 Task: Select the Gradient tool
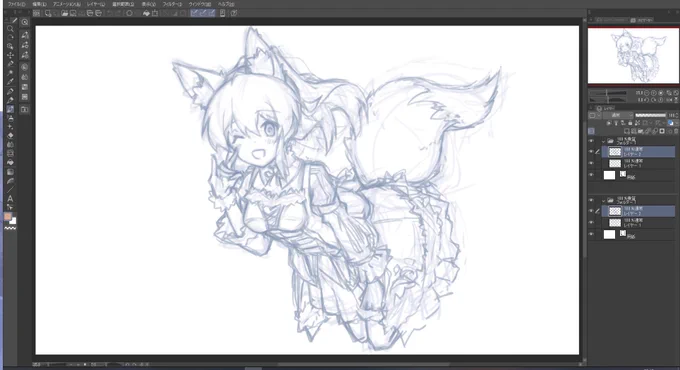click(10, 171)
